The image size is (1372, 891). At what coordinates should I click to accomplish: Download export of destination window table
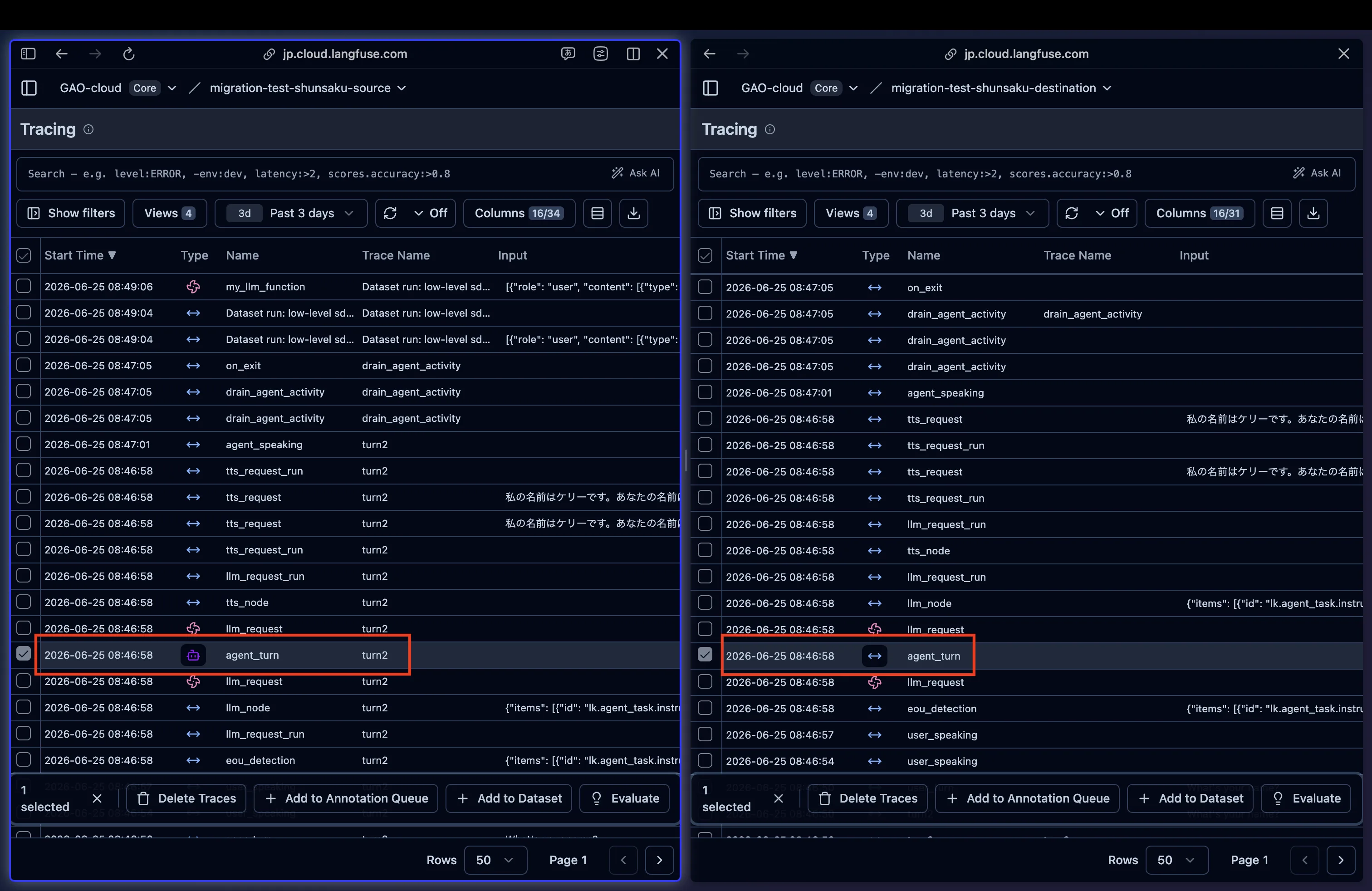click(1313, 213)
